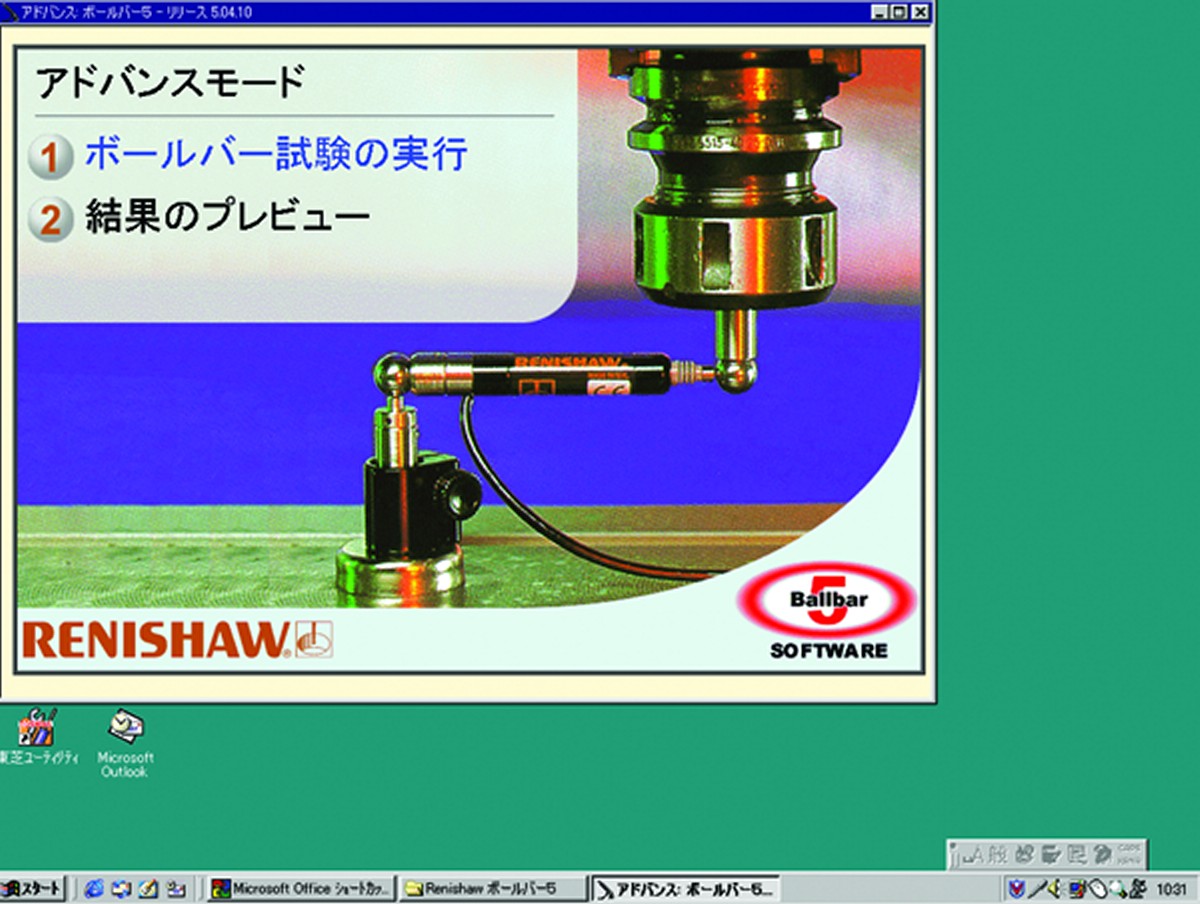
Task: Click the volume speaker tray icon
Action: coord(1056,888)
